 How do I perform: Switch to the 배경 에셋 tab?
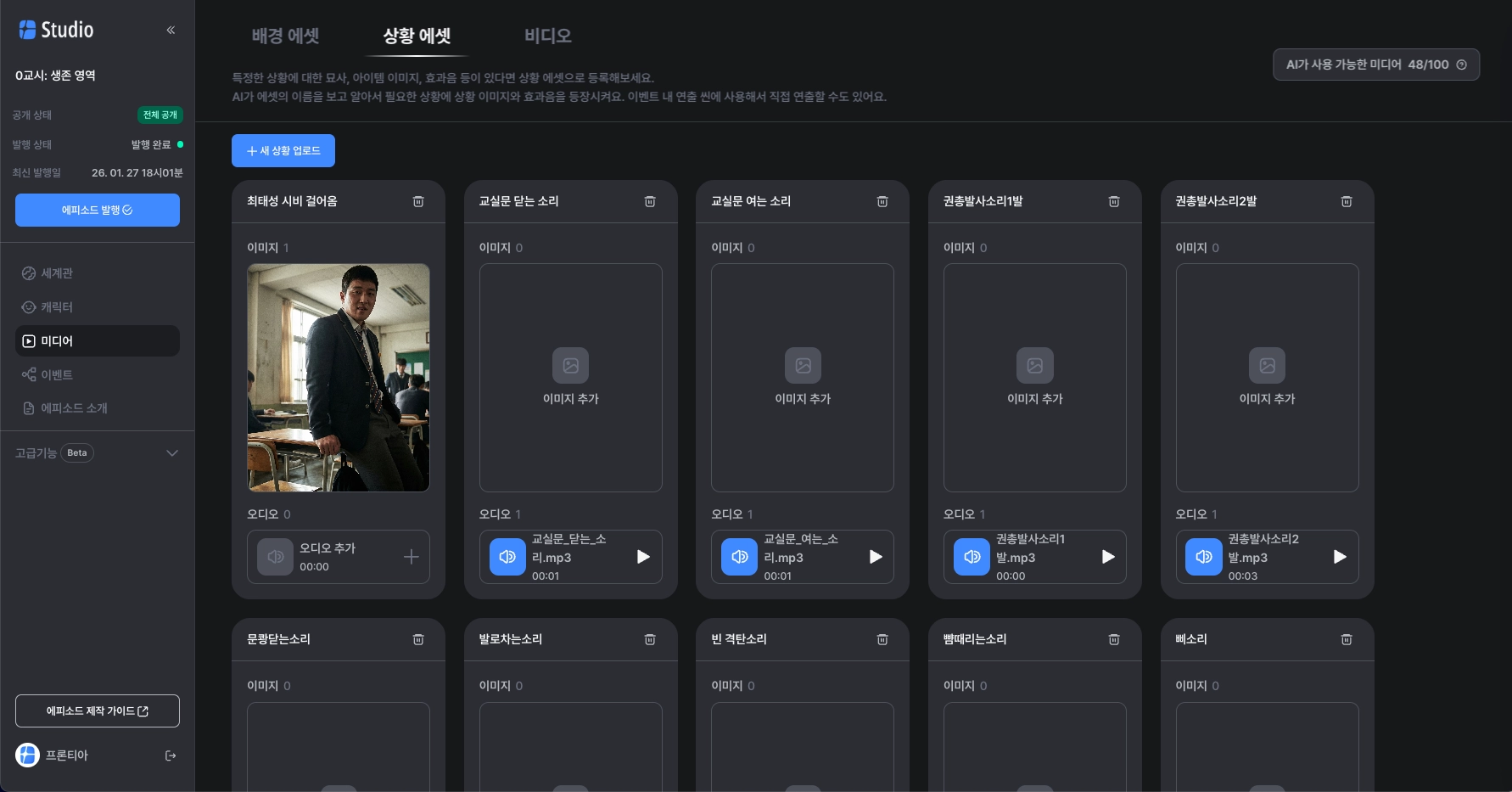pos(285,36)
